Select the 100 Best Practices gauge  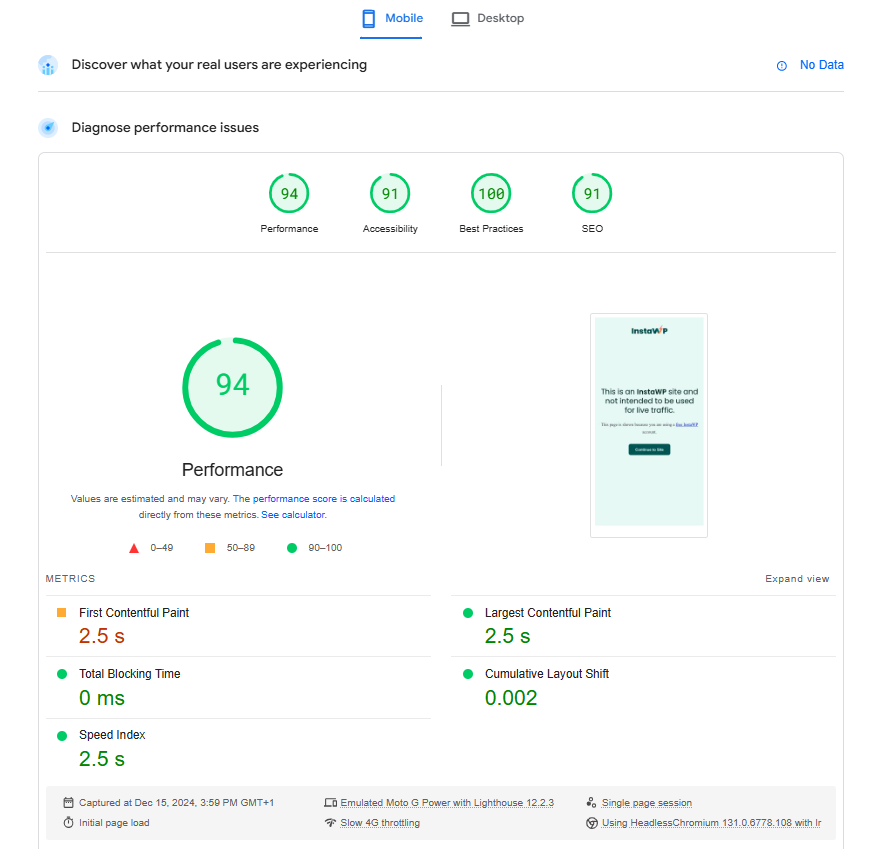[x=491, y=193]
